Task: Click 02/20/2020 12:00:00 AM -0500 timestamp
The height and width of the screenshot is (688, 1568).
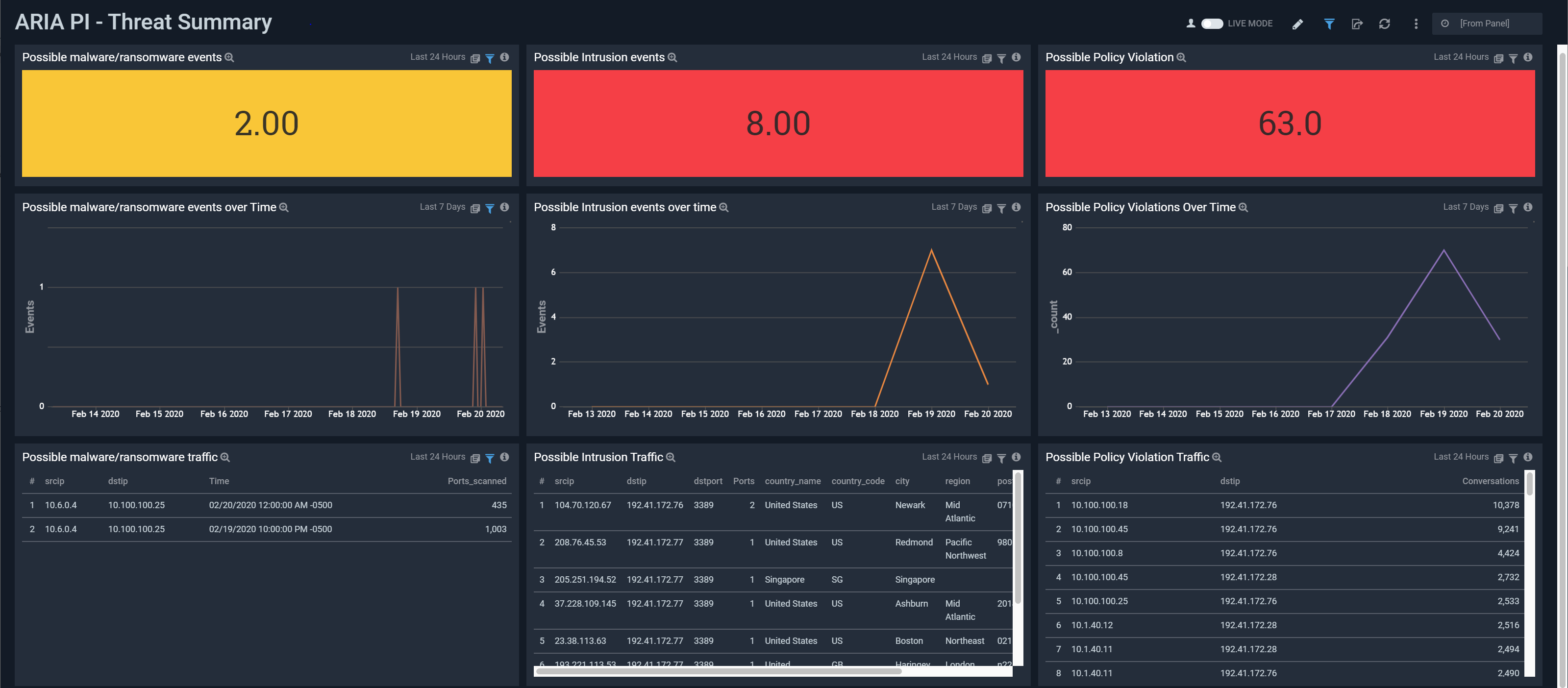Action: click(x=270, y=506)
